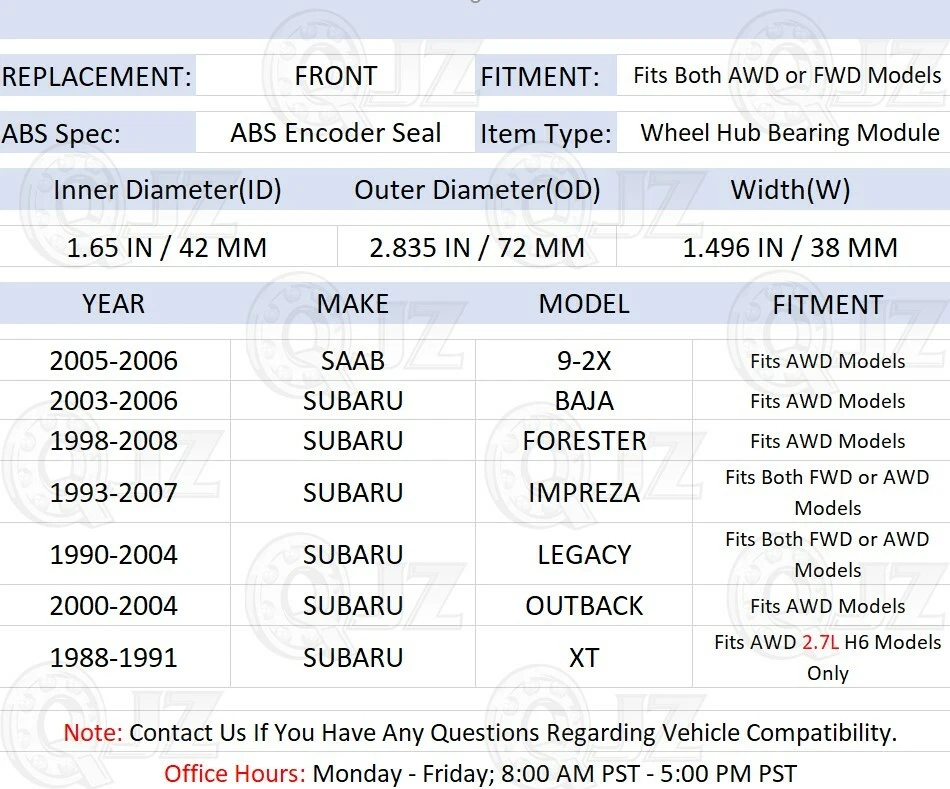Click the Inner Diameter(ID) header
Image resolution: width=950 pixels, height=789 pixels.
pos(167,190)
